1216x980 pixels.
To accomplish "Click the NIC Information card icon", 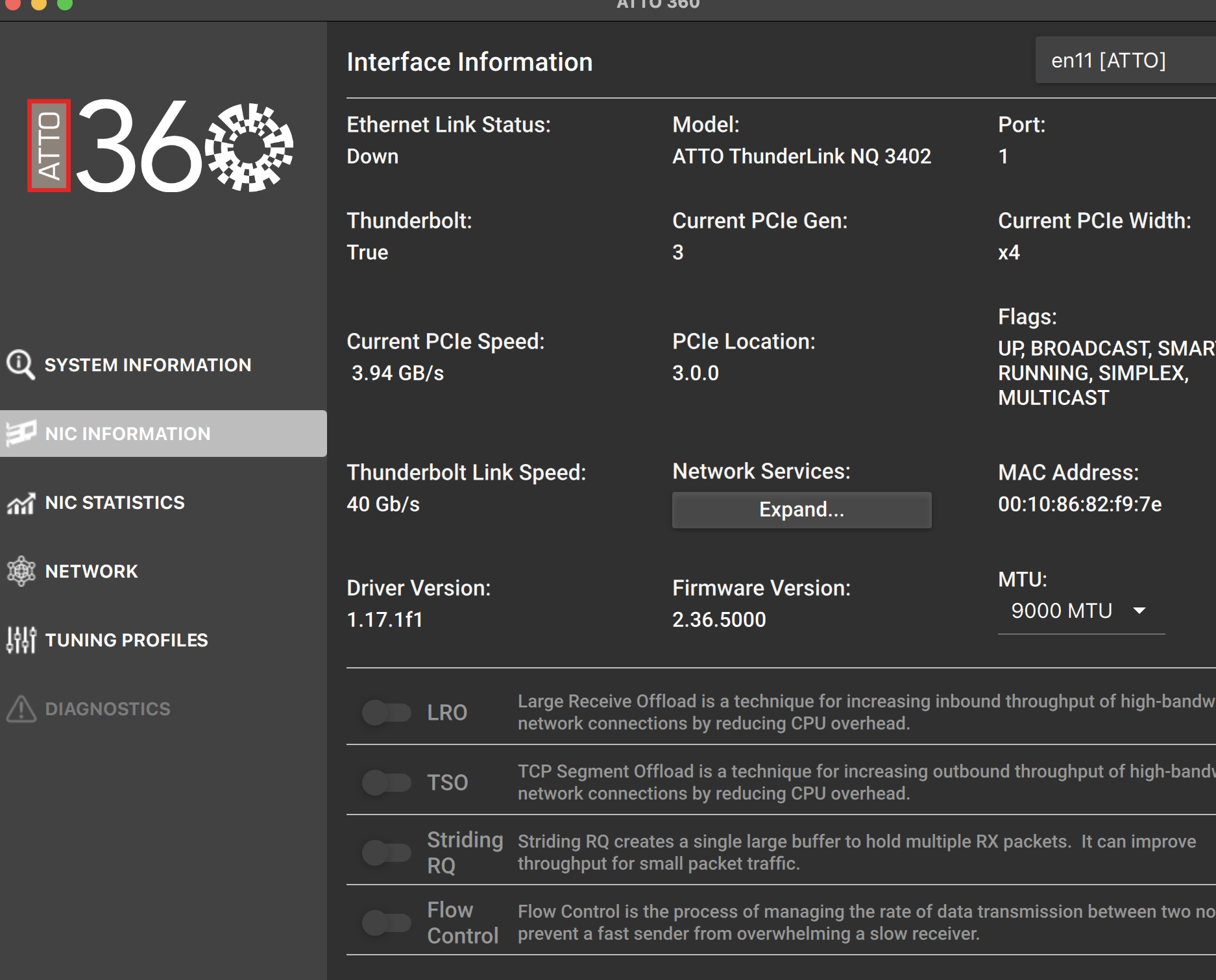I will click(21, 433).
